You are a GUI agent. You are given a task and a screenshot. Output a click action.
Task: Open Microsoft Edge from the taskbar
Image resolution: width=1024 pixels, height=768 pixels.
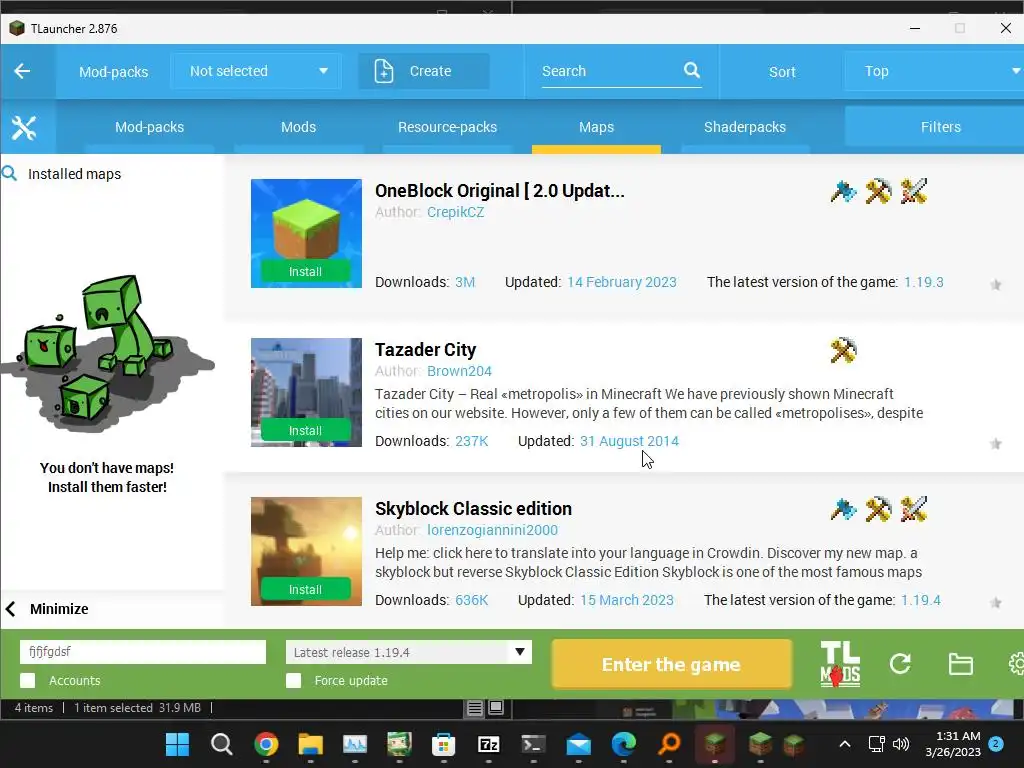click(x=623, y=744)
